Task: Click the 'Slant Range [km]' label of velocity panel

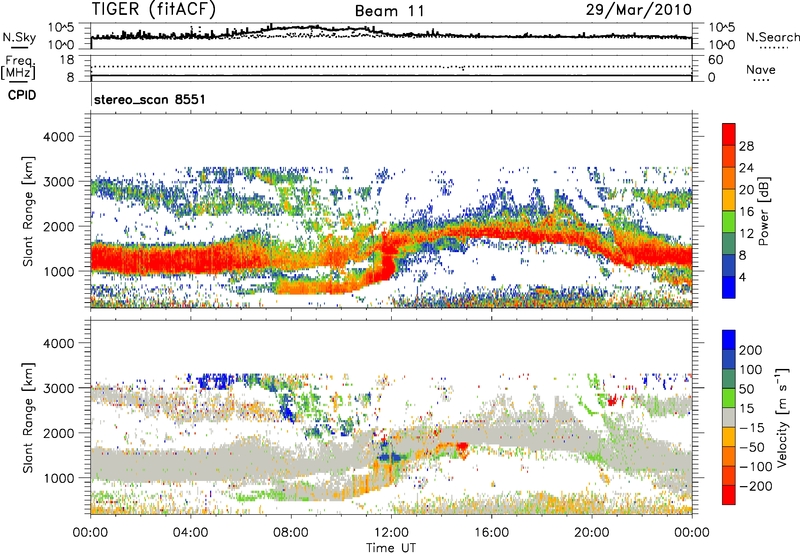Action: [28, 418]
